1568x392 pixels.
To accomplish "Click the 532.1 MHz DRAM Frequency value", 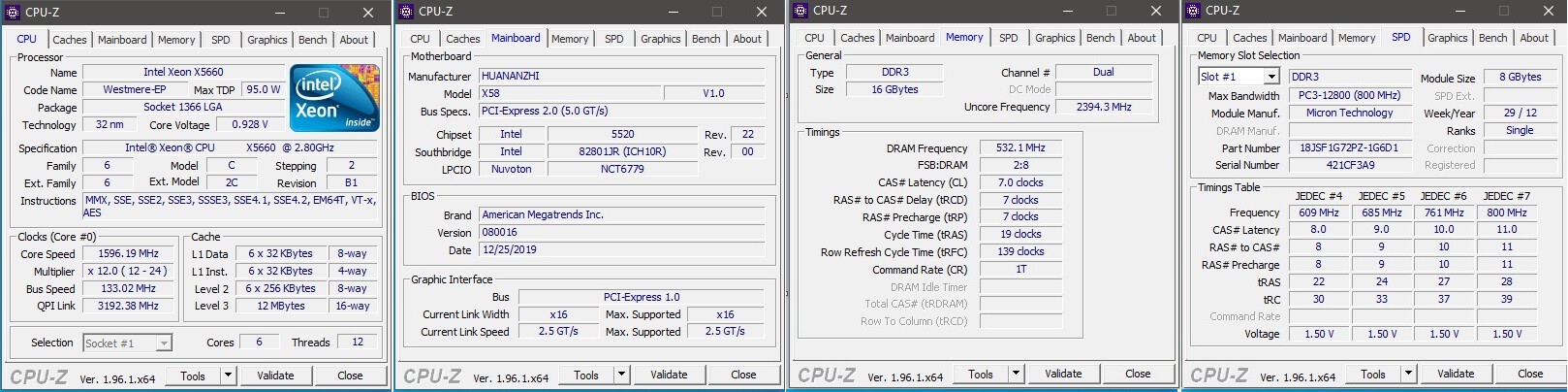I will tap(1020, 147).
